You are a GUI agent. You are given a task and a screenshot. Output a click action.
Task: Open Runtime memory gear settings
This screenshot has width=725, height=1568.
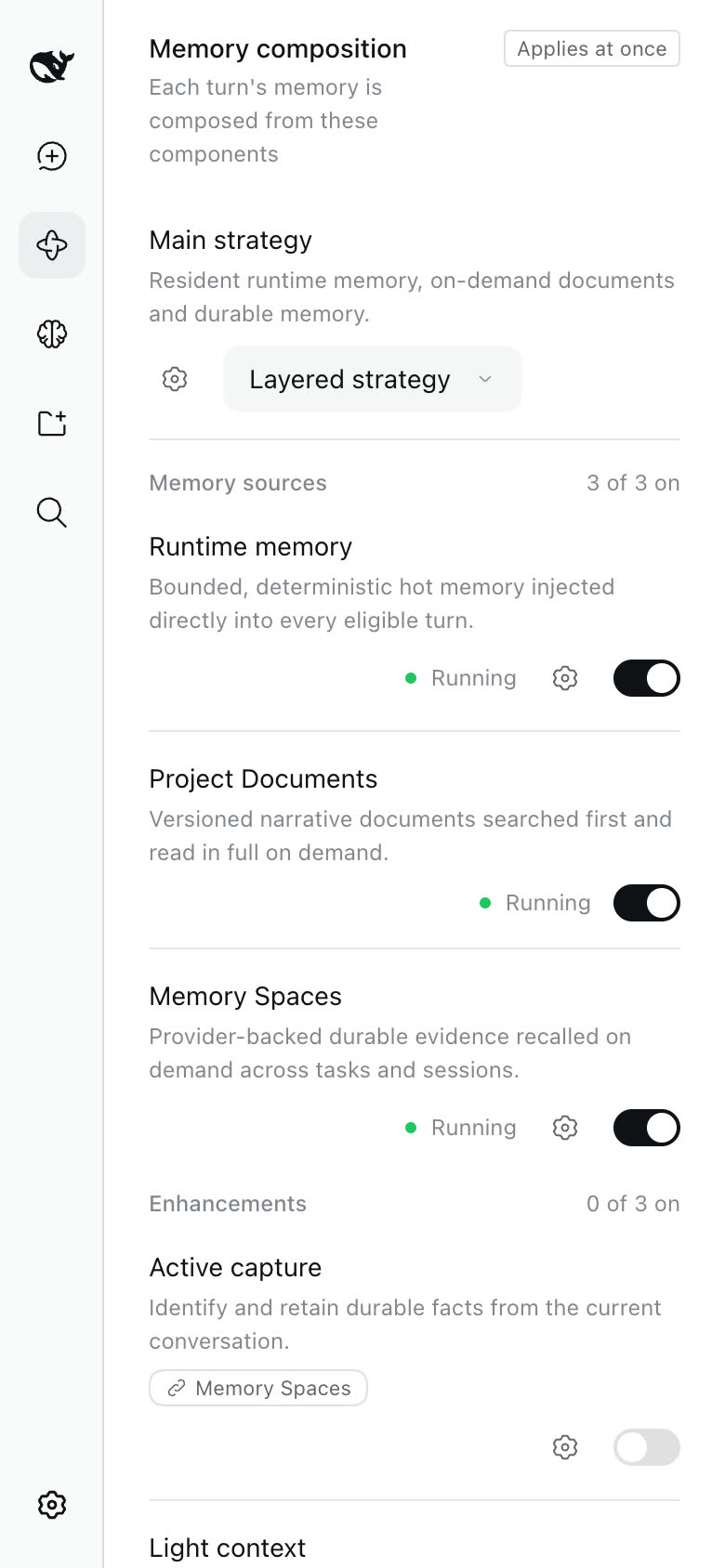(565, 678)
